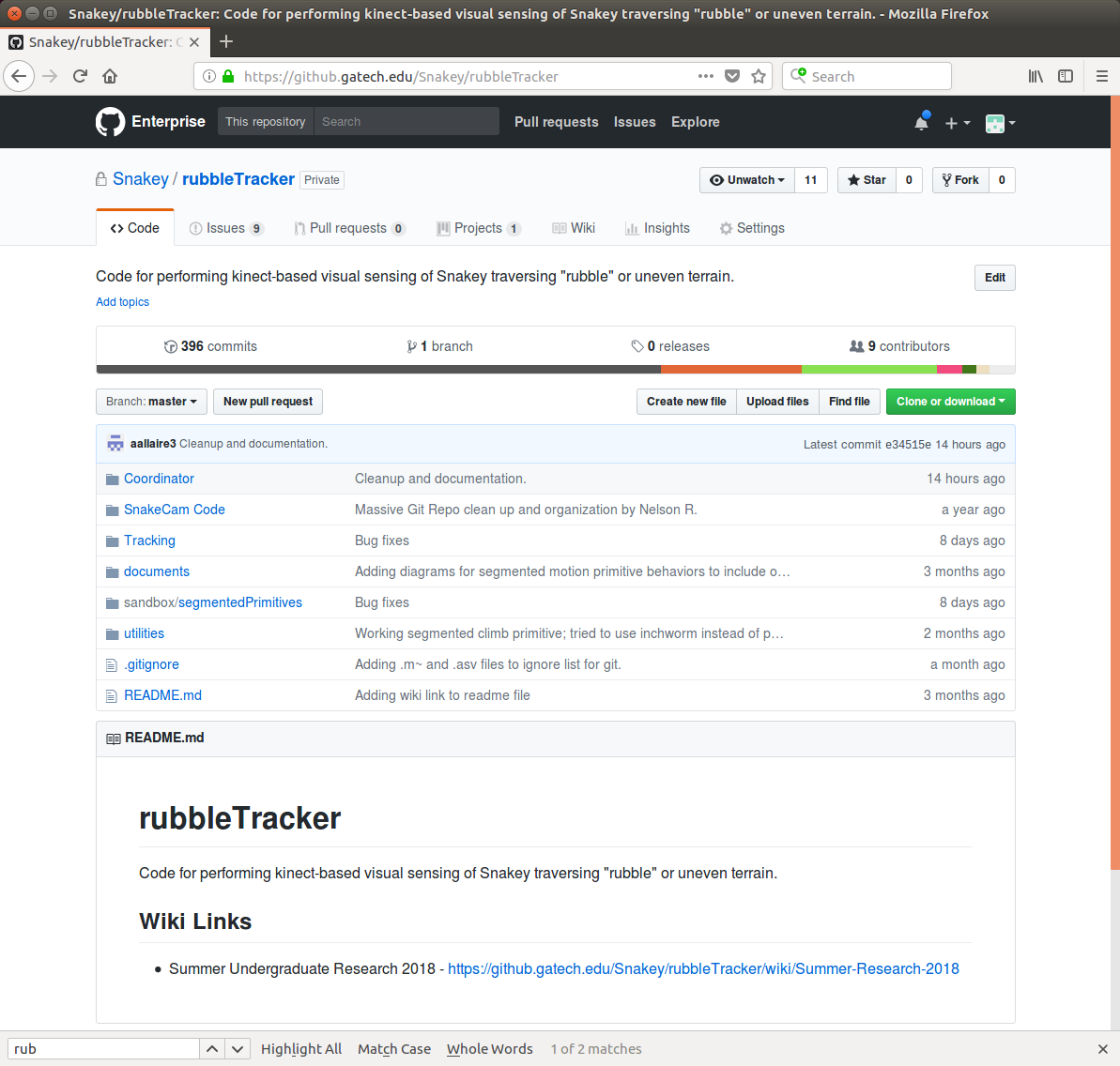Show the Firefox sidebar icon
The image size is (1120, 1066).
[x=1066, y=76]
